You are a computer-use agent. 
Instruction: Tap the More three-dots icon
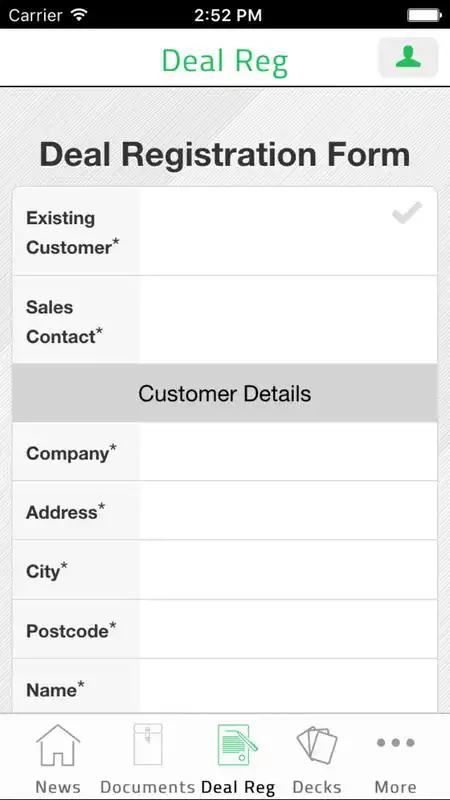click(395, 742)
